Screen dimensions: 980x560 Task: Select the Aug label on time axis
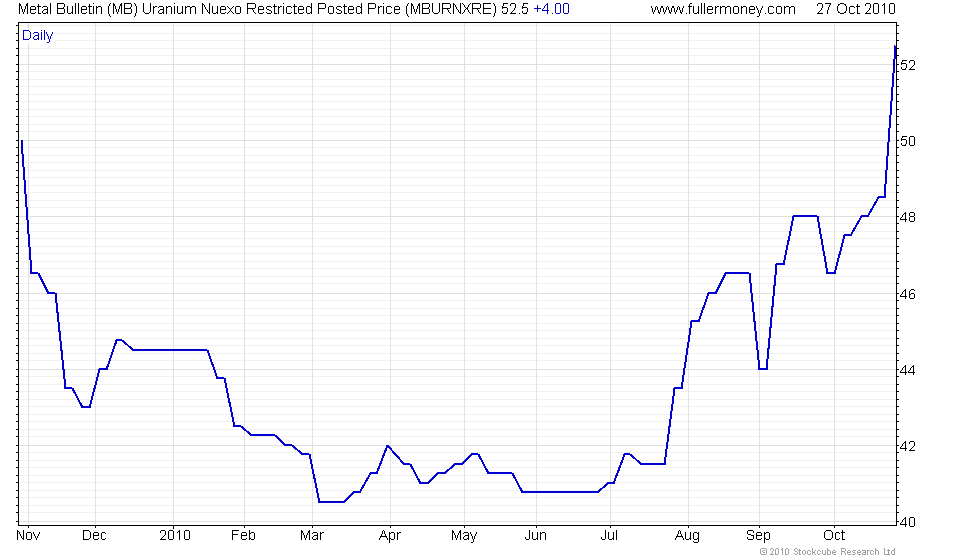click(x=688, y=536)
